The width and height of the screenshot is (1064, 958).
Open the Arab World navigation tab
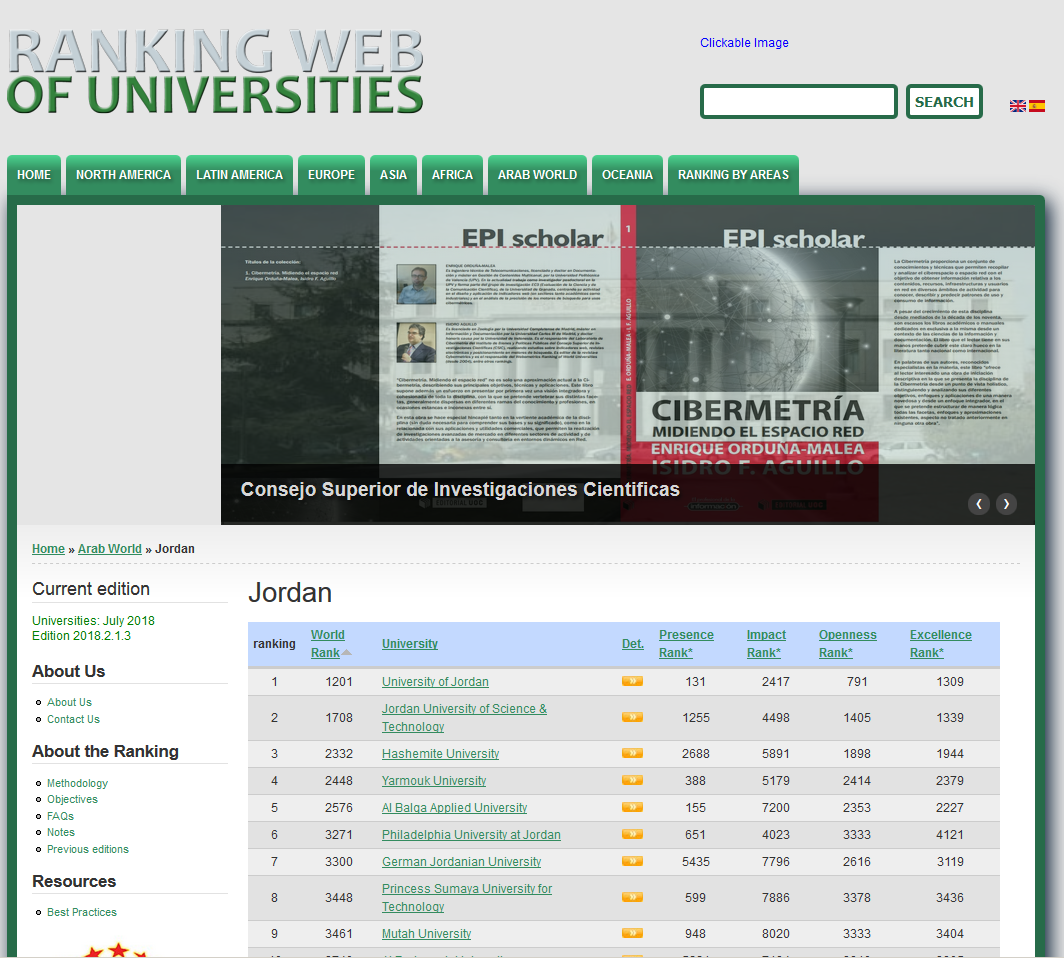point(537,175)
